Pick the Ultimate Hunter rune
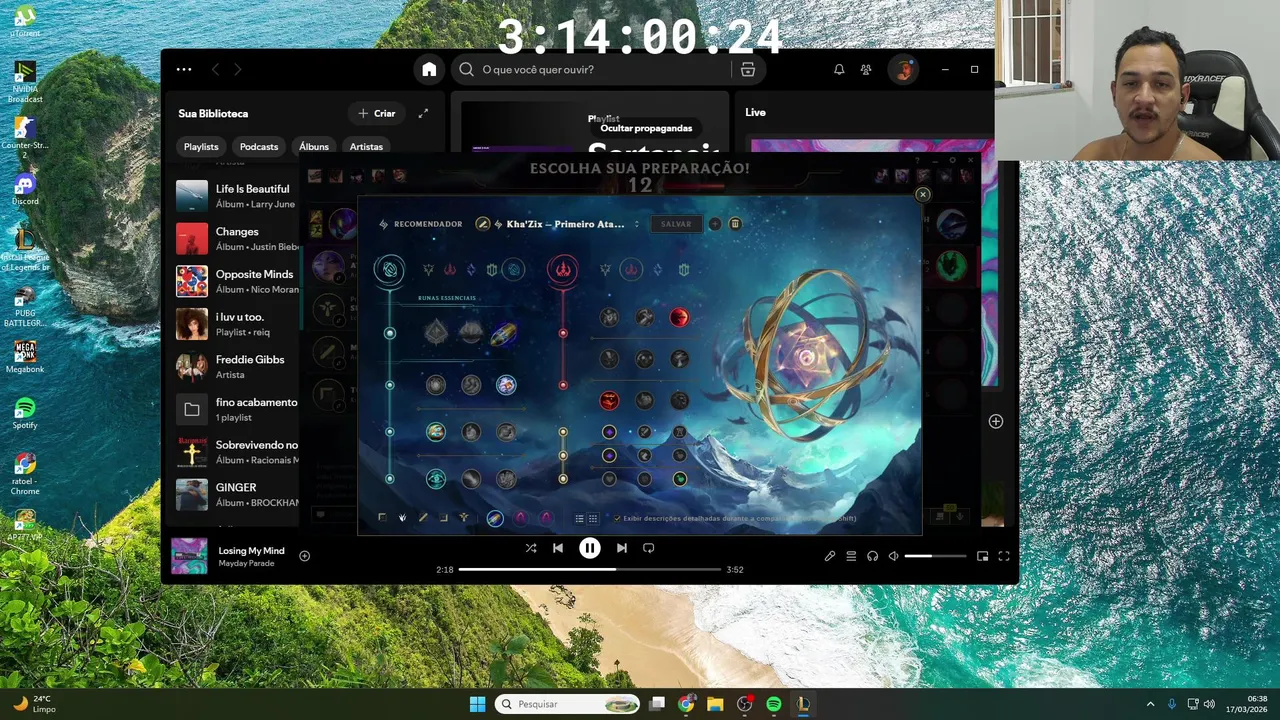1280x720 pixels. [679, 400]
